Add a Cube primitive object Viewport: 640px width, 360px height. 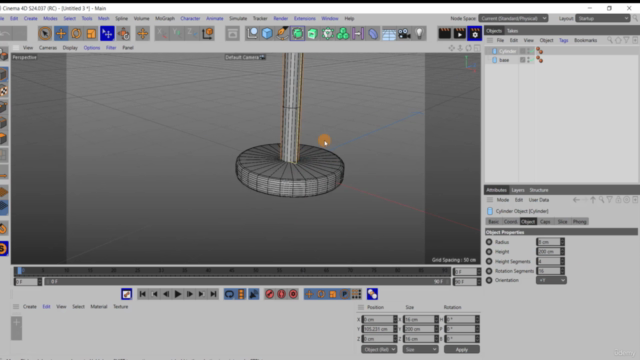tap(267, 33)
